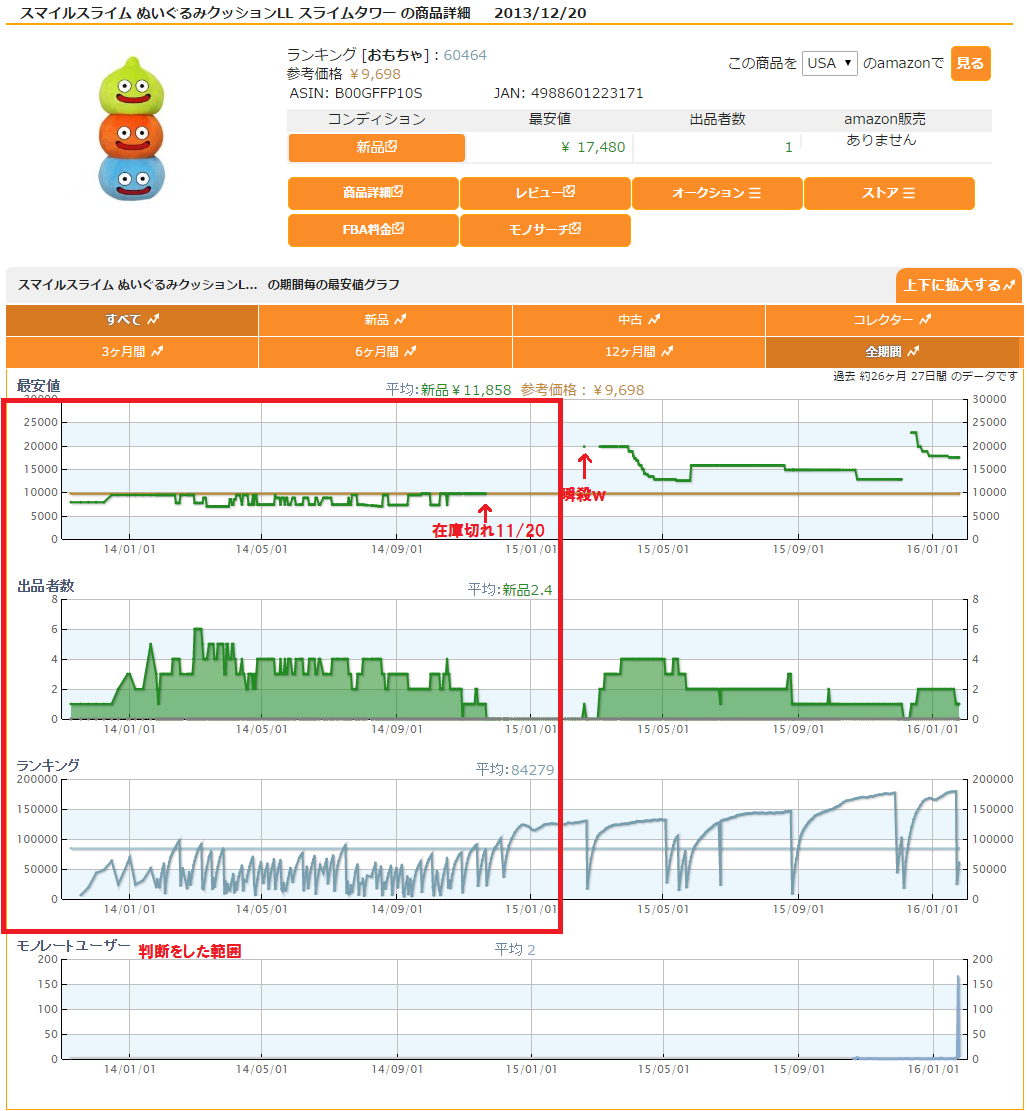The image size is (1027, 1111).
Task: Click the 平均:新品2.4 seller average text
Action: (510, 590)
